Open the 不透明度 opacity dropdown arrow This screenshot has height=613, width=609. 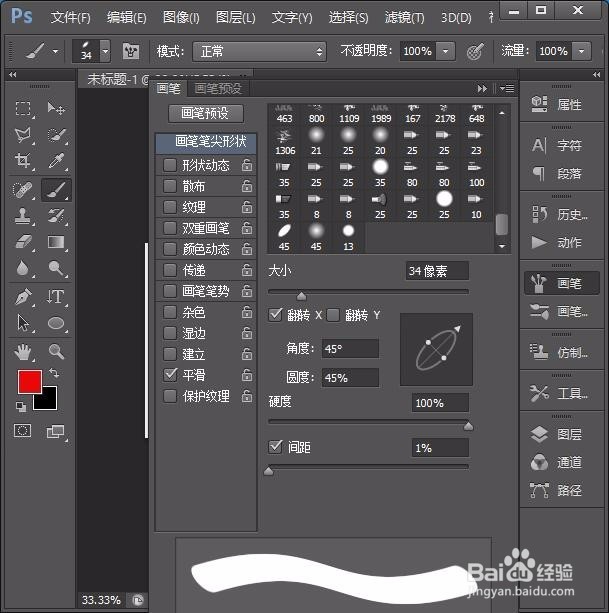click(446, 51)
